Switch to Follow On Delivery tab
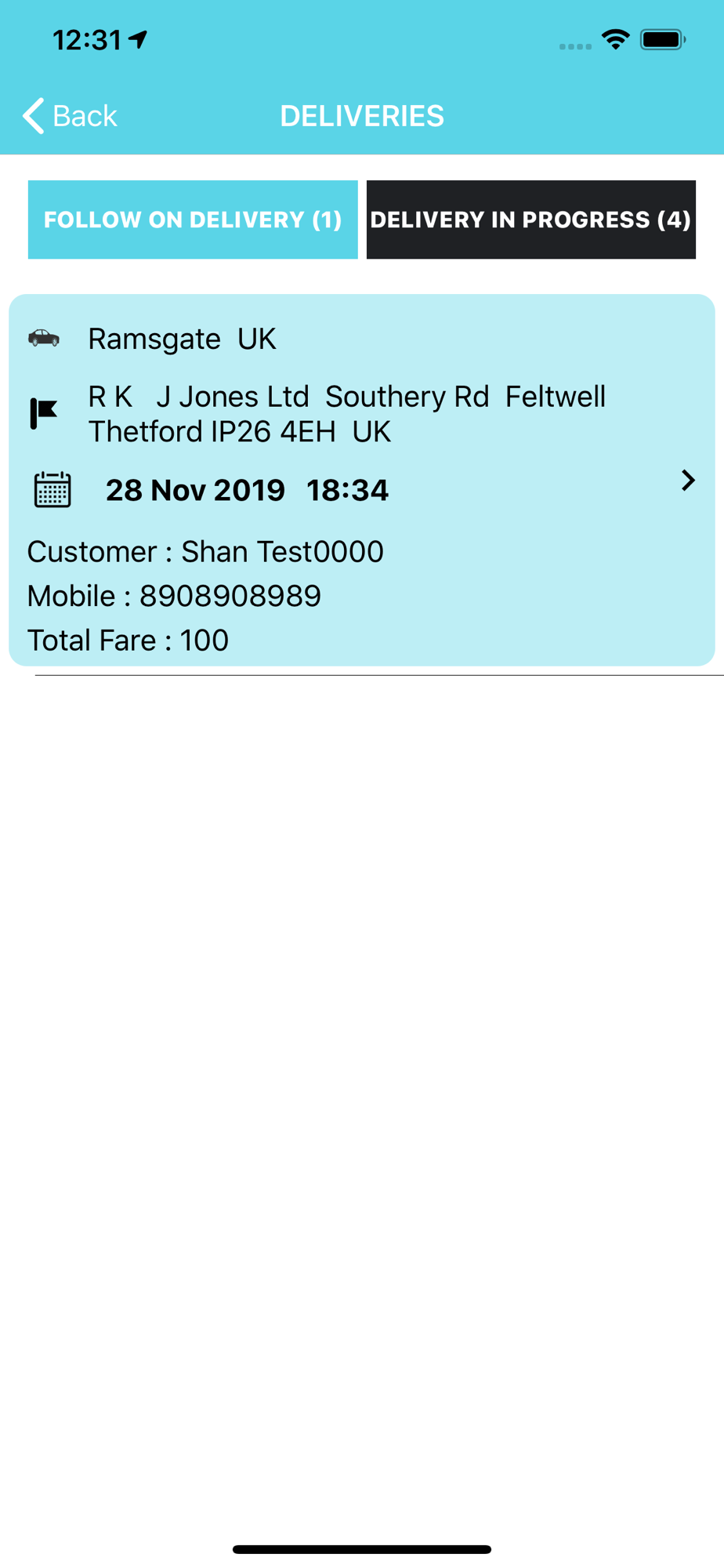Viewport: 724px width, 1568px height. [x=193, y=220]
